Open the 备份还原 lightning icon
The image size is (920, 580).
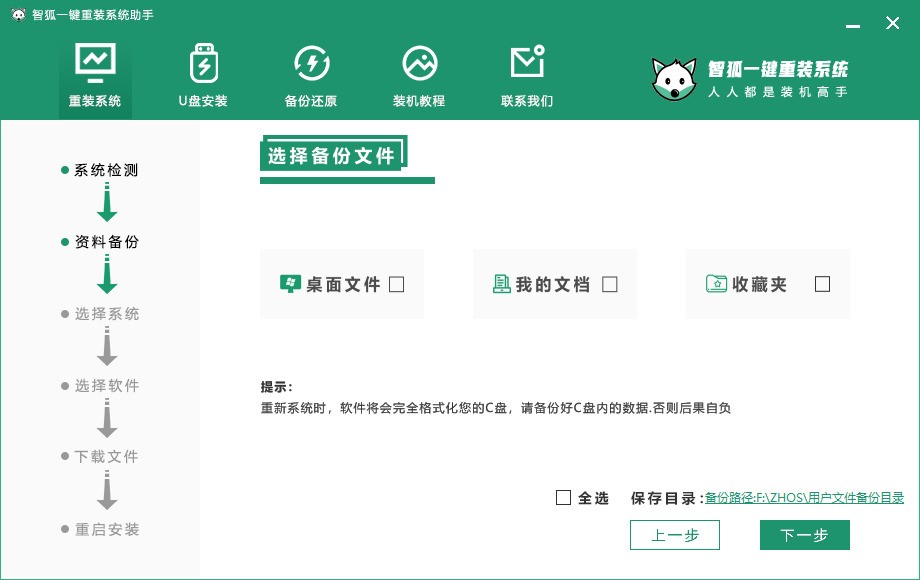click(x=312, y=63)
